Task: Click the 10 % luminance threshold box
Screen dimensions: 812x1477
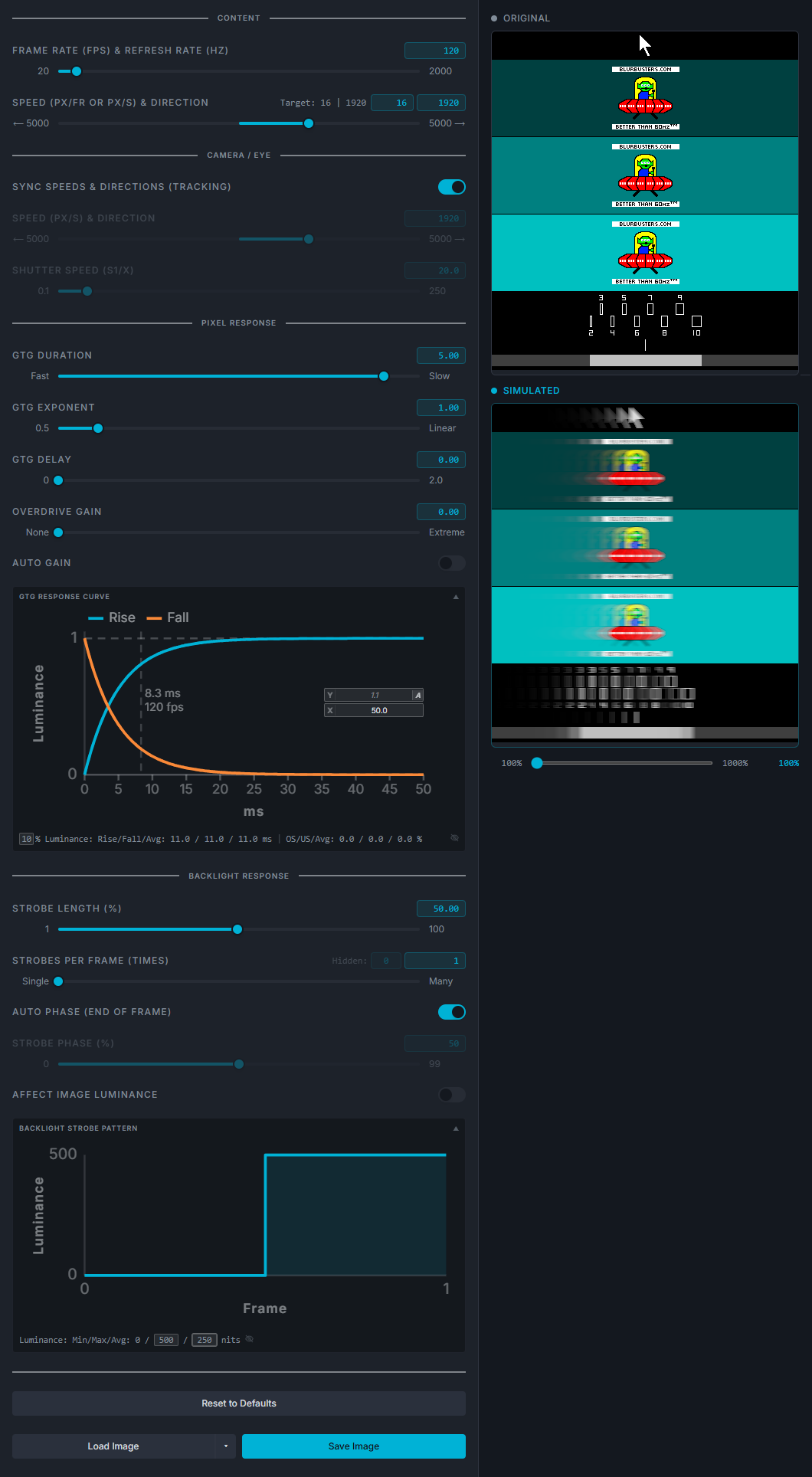Action: coord(27,839)
